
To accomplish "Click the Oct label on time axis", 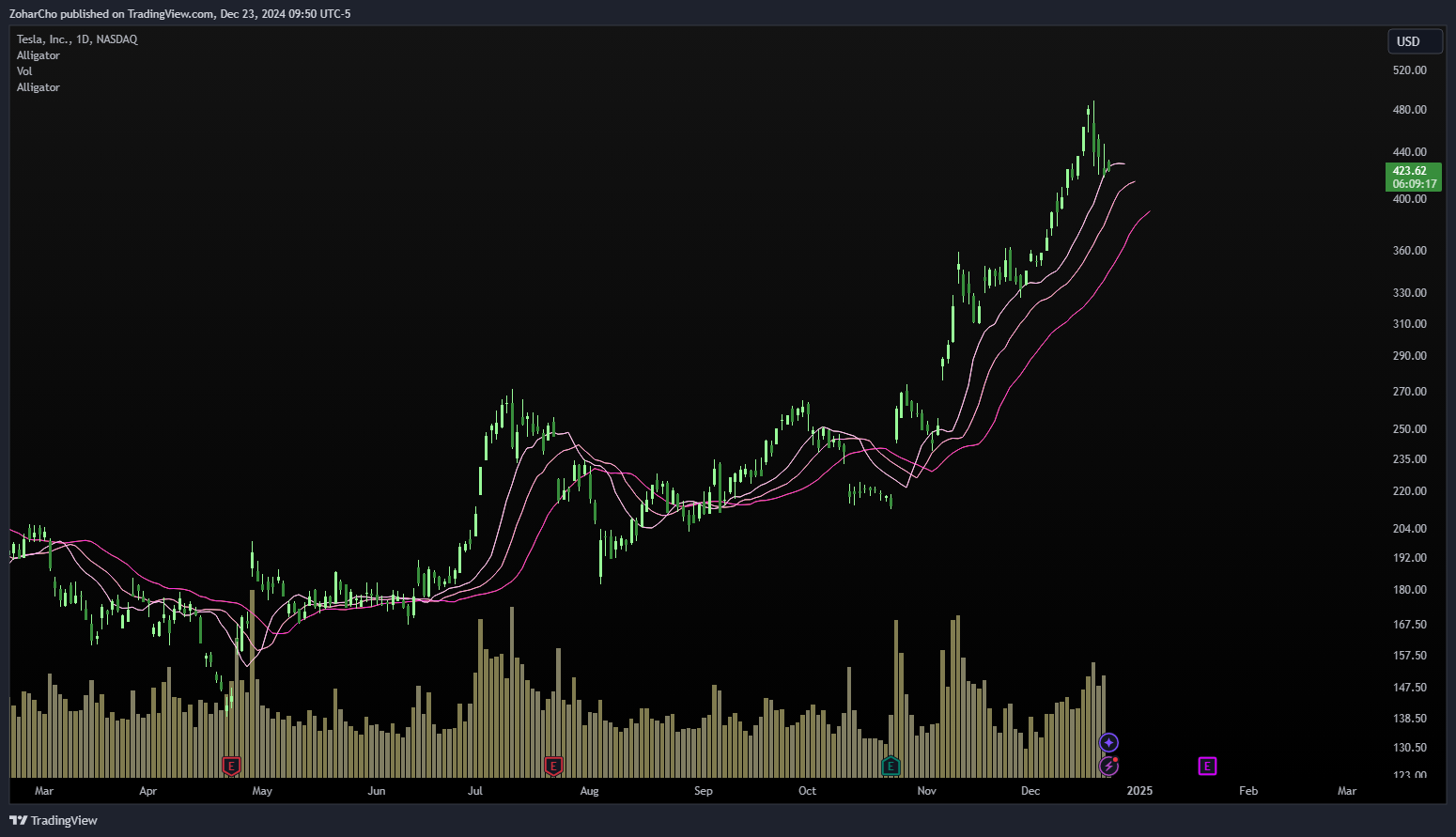I will click(x=807, y=791).
